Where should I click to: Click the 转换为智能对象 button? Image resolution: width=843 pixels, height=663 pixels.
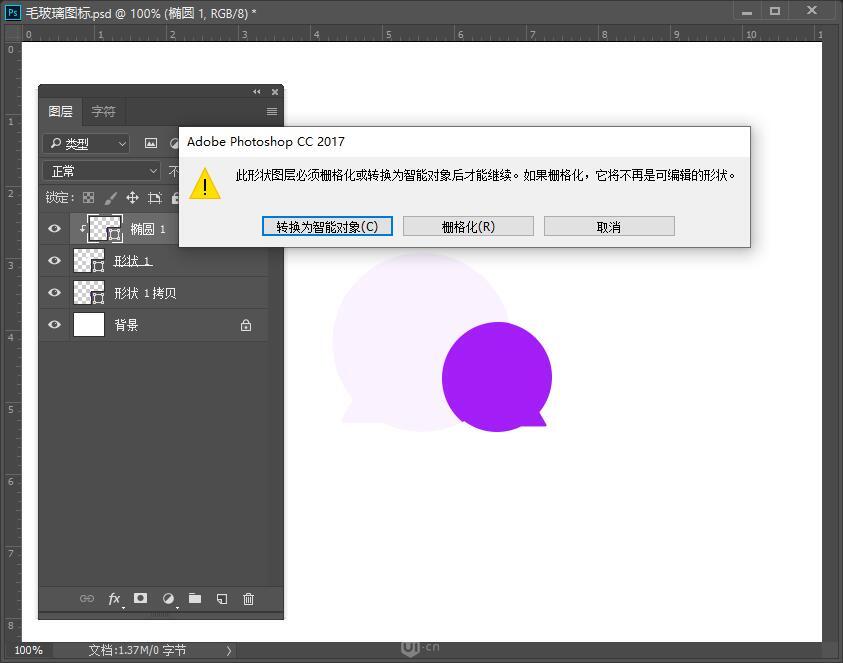pos(327,226)
